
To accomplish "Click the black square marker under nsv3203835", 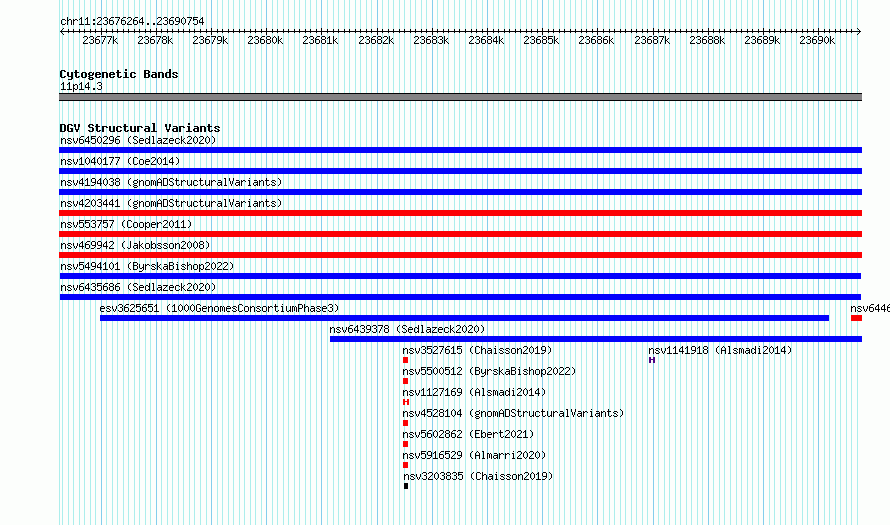I will [x=406, y=486].
